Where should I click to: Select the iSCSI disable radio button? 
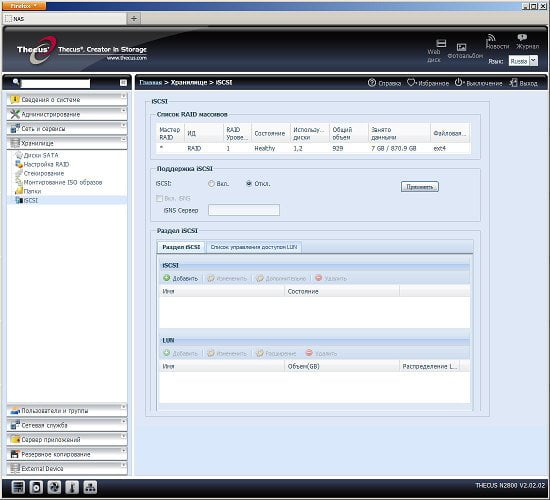(249, 184)
